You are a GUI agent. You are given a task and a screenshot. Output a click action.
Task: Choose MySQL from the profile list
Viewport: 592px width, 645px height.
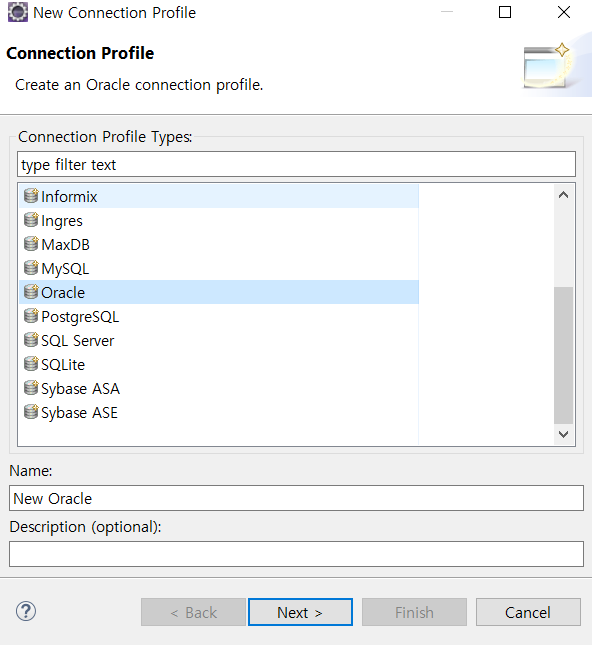pyautogui.click(x=219, y=268)
